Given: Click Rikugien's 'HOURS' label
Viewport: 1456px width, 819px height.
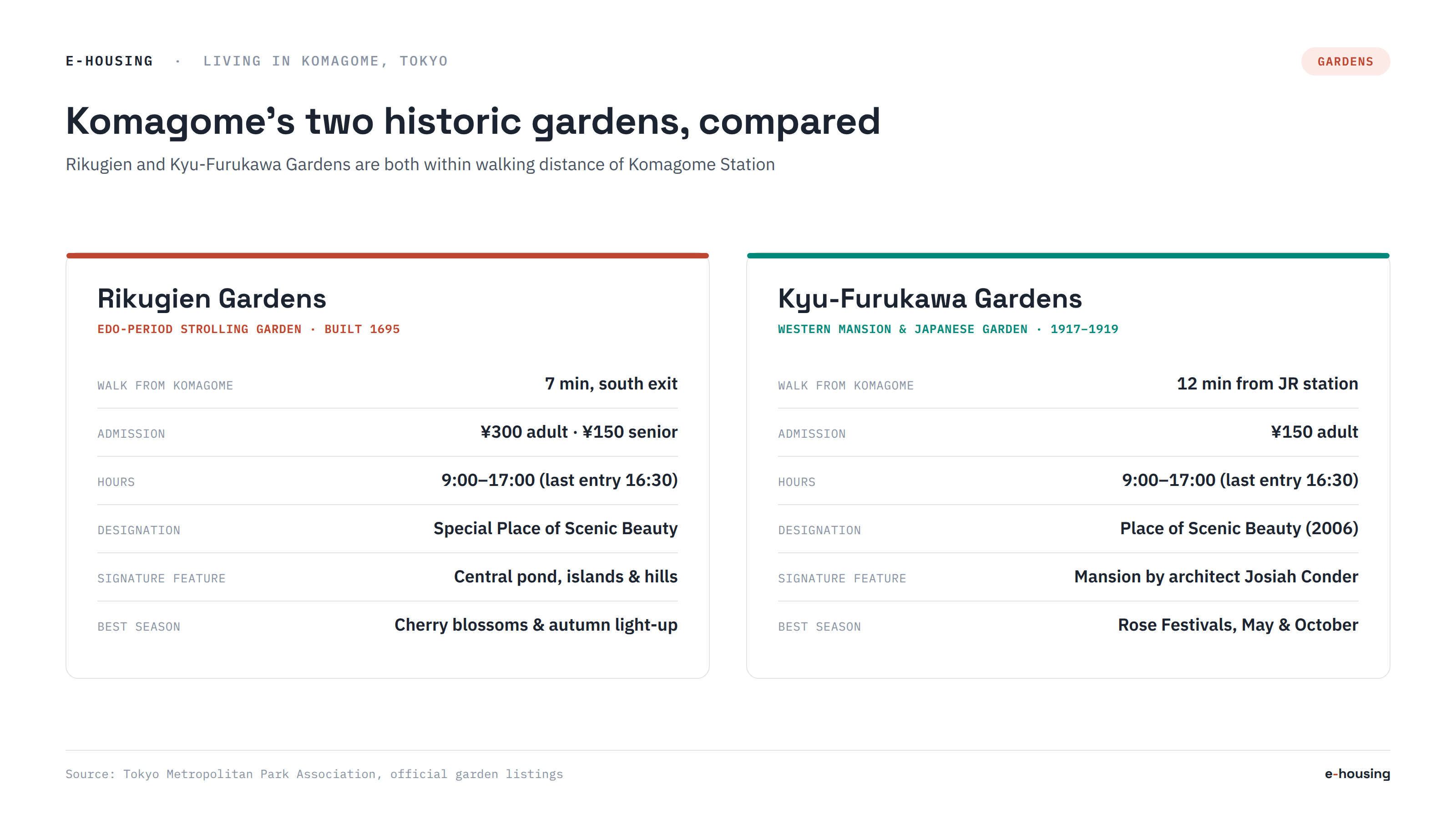Looking at the screenshot, I should 116,482.
